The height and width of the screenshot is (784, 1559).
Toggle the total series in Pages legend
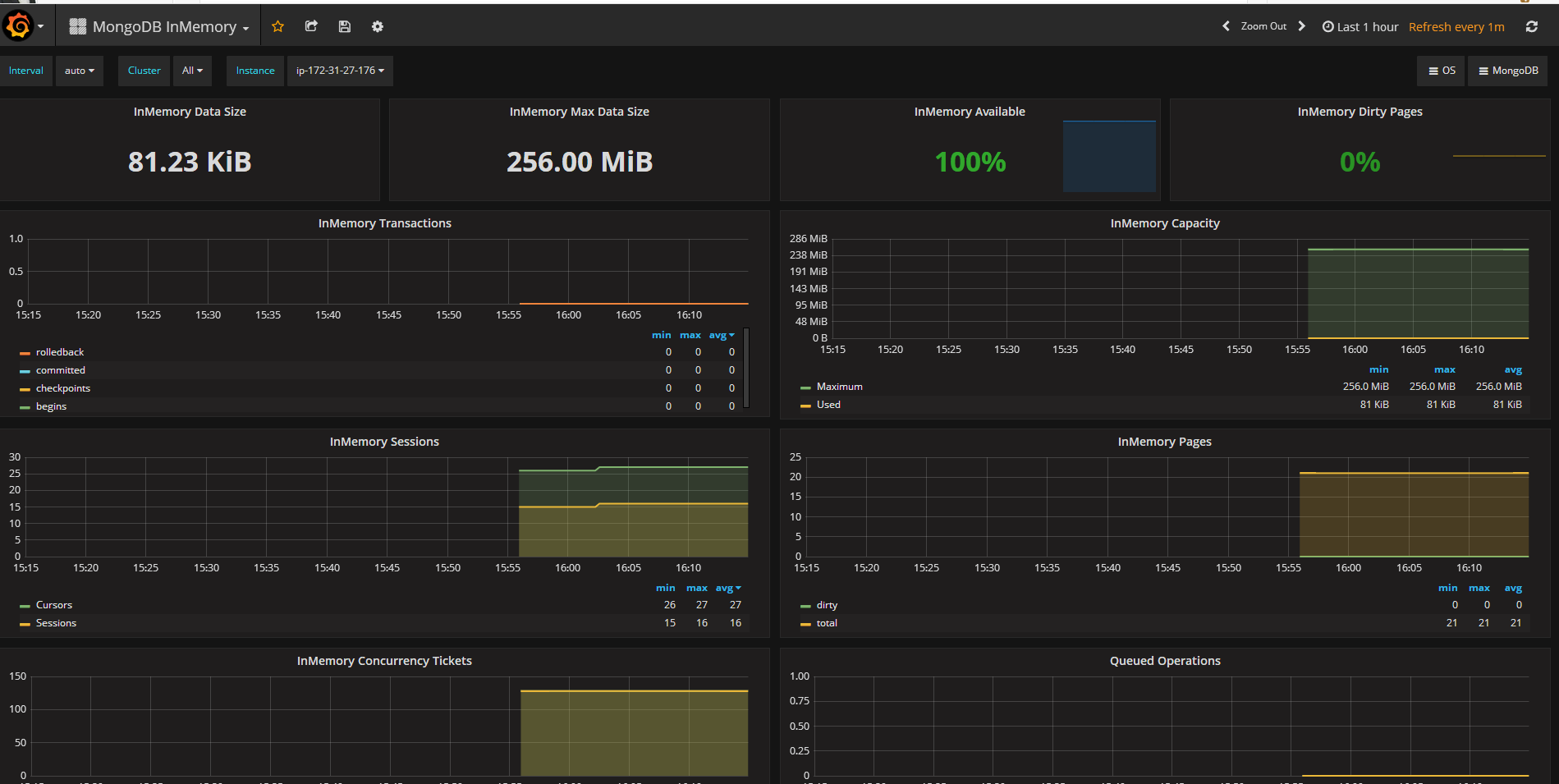tap(827, 623)
